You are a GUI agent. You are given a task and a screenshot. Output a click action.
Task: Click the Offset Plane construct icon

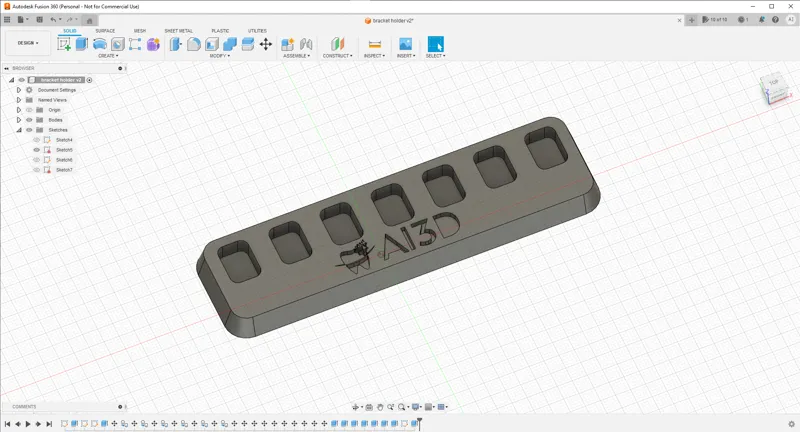[337, 44]
